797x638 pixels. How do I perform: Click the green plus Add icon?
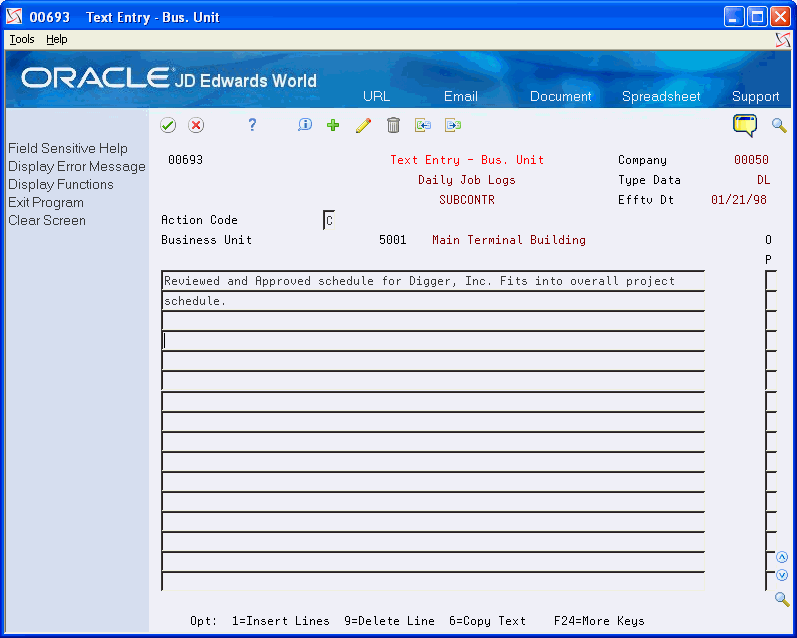(x=333, y=125)
